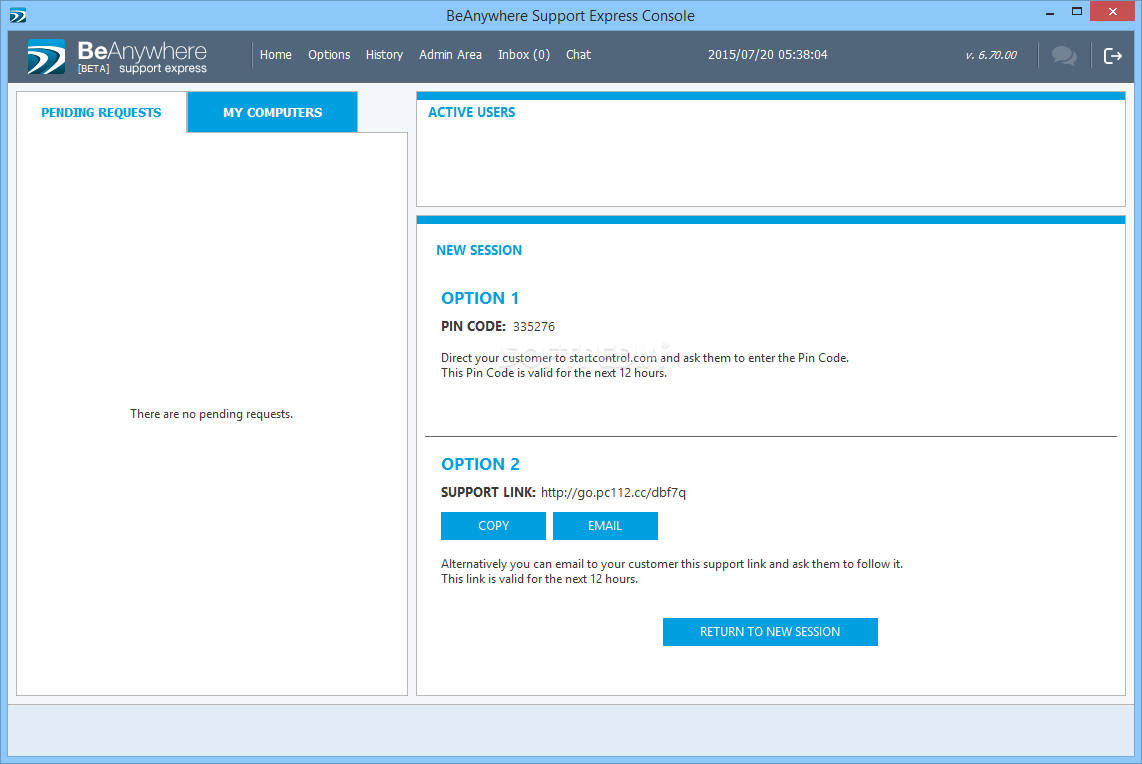Switch to My Computers tab
The image size is (1142, 764).
click(272, 112)
